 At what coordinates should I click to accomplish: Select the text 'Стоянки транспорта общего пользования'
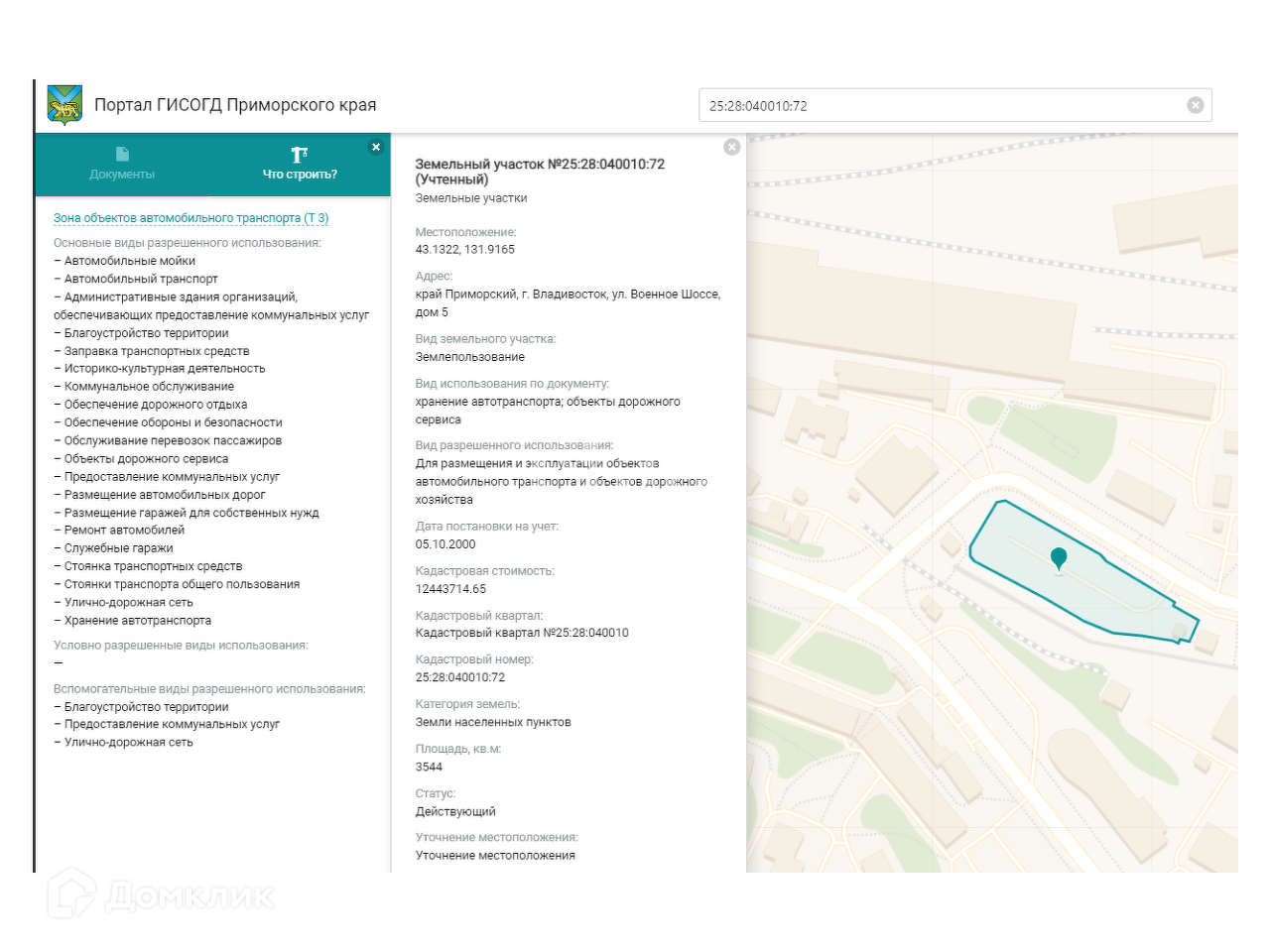(182, 584)
